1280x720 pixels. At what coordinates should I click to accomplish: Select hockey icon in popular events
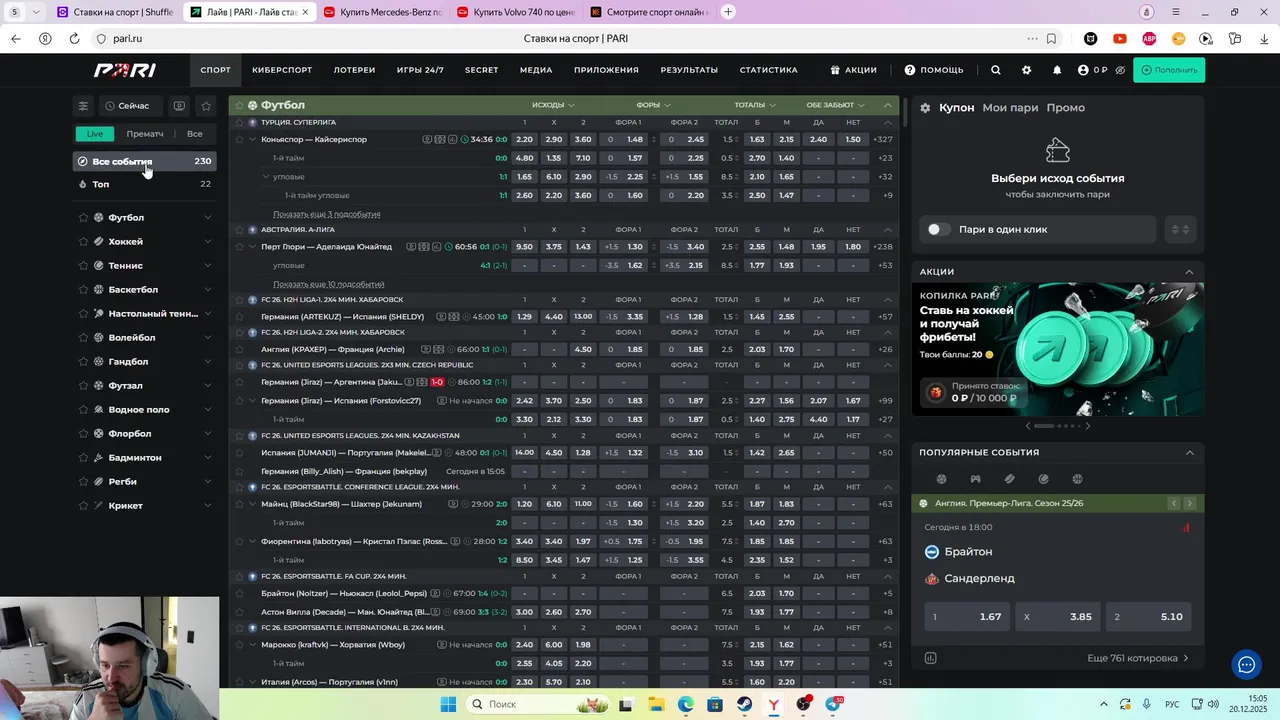pos(1009,479)
